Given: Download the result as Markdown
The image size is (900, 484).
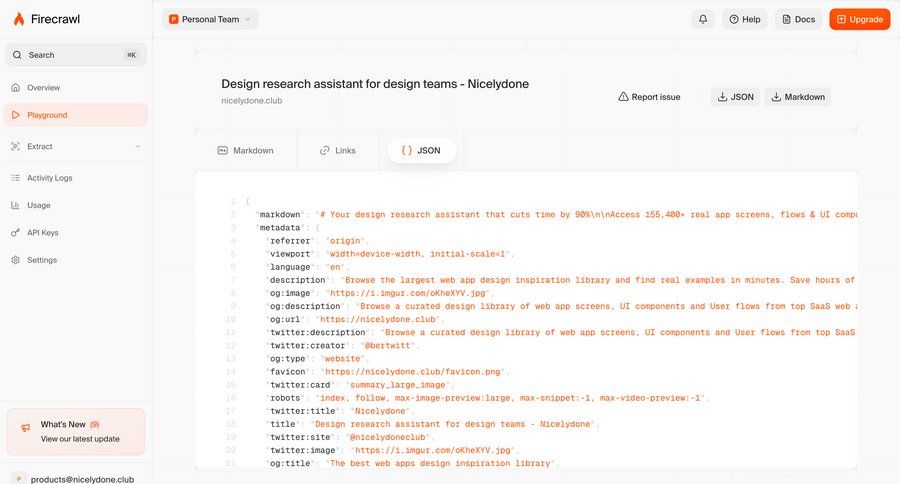Looking at the screenshot, I should [x=797, y=97].
